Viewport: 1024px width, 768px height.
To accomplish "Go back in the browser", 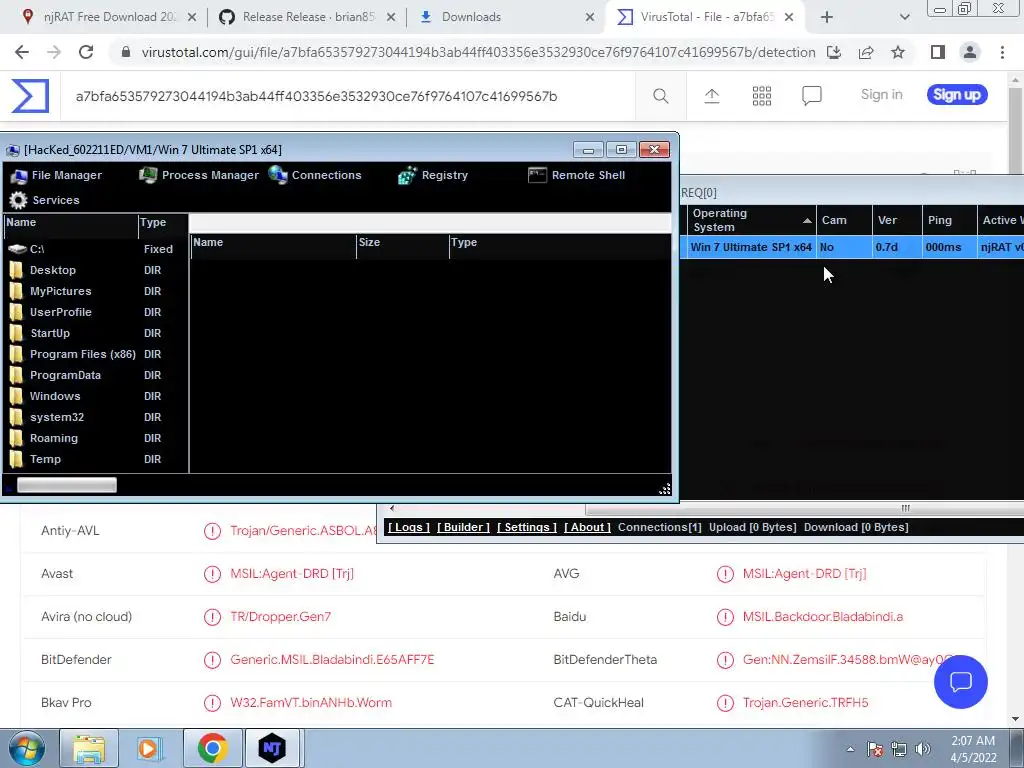I will click(22, 52).
